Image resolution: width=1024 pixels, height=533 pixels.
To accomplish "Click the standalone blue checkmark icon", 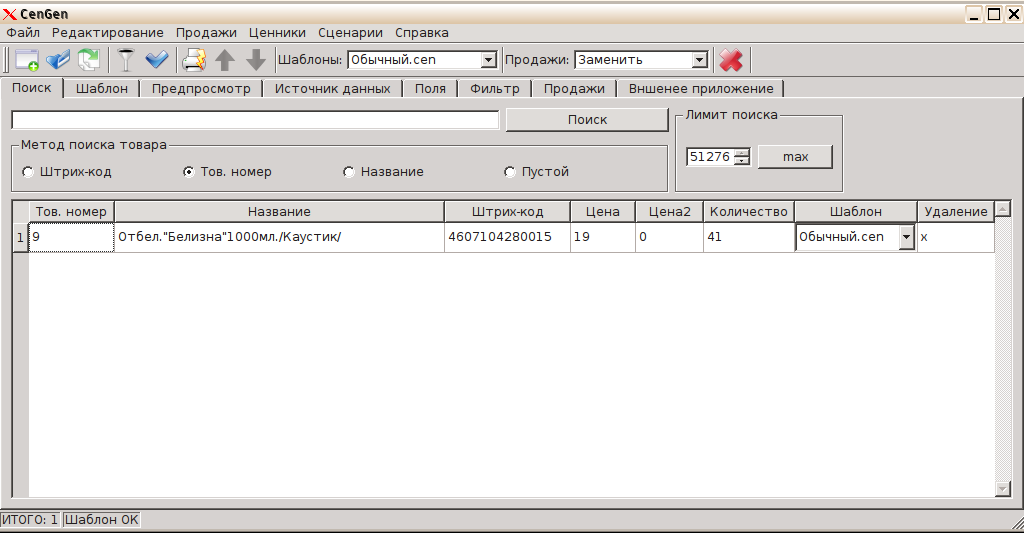I will click(157, 60).
